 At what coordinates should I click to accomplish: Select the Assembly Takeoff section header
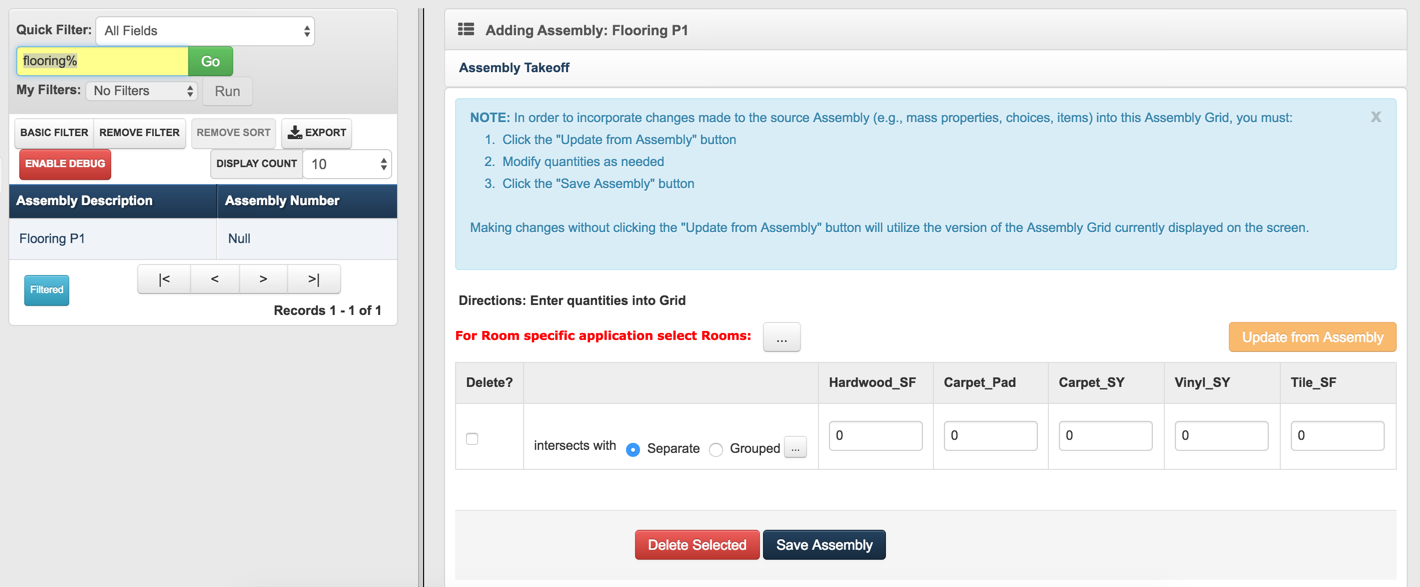pyautogui.click(x=513, y=68)
